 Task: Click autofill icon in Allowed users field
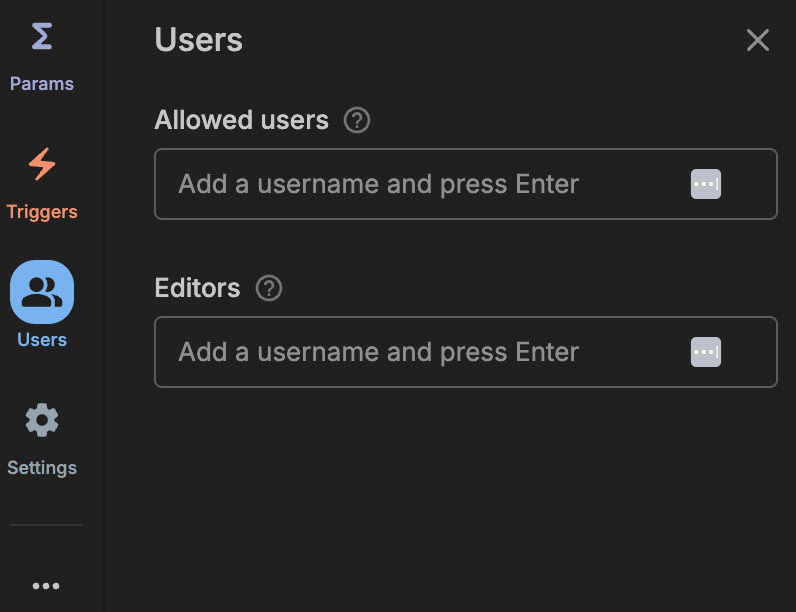point(706,184)
